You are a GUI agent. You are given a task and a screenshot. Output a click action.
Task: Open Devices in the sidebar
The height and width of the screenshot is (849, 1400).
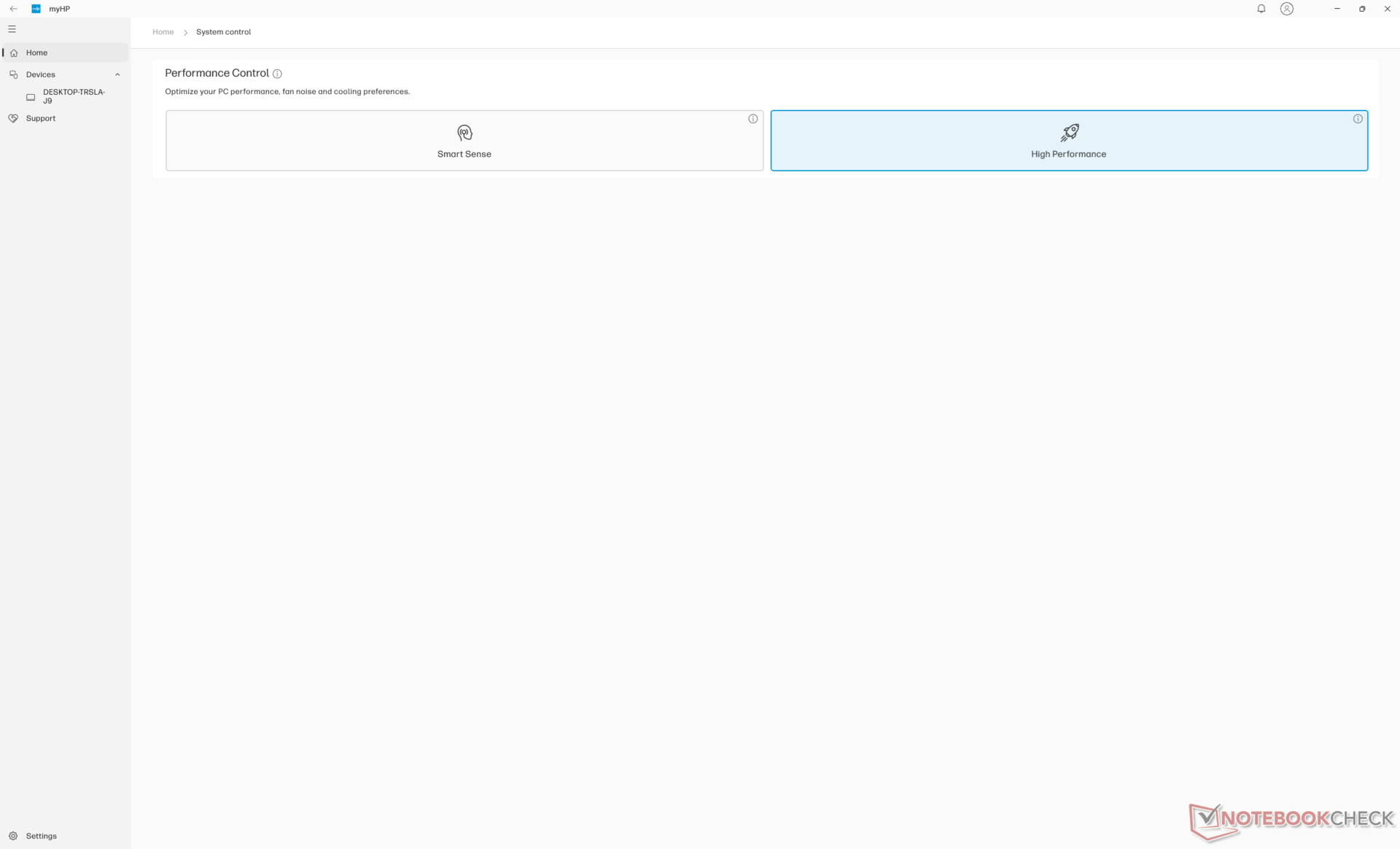pyautogui.click(x=40, y=74)
